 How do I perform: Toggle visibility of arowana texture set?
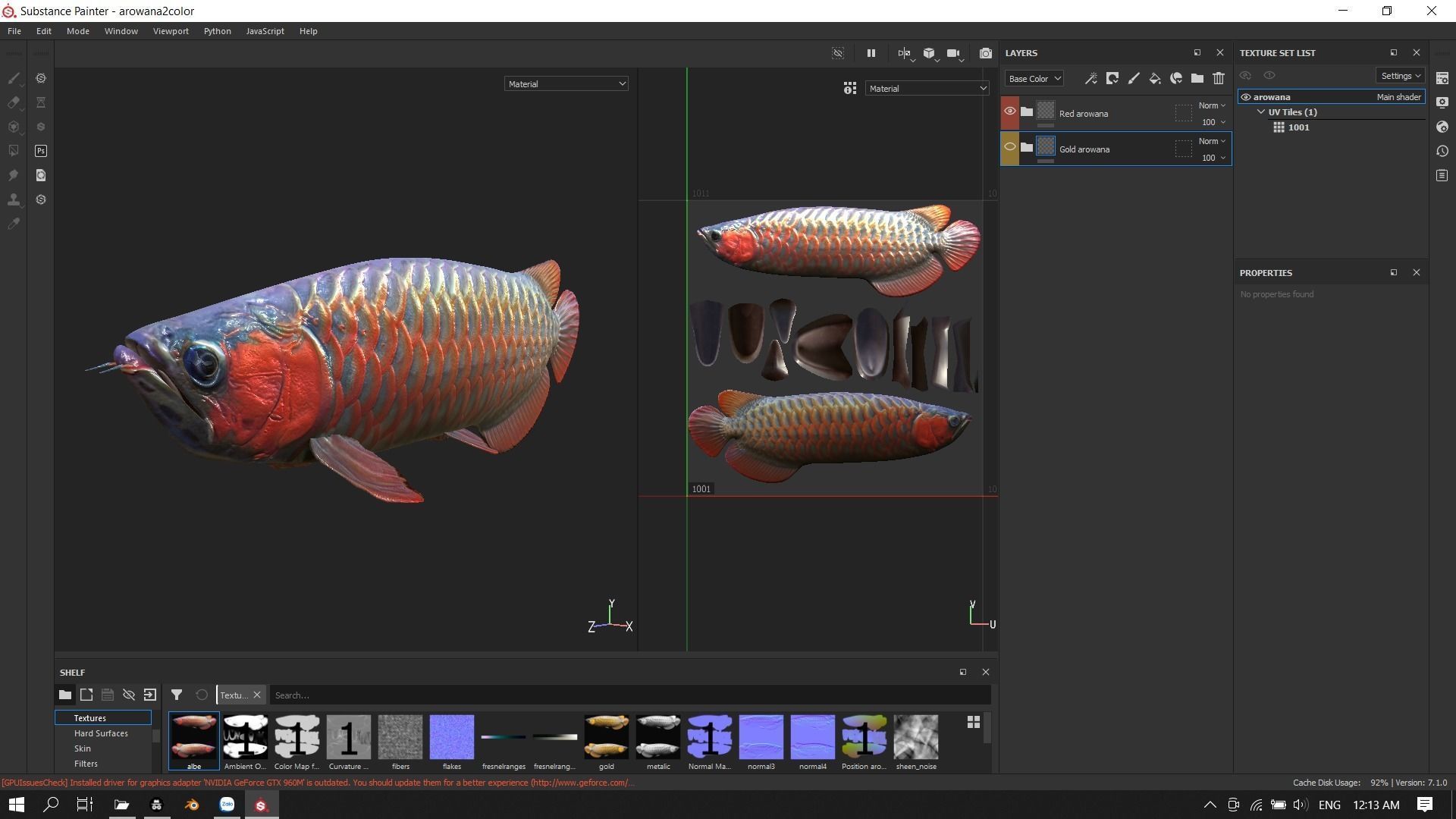coord(1246,97)
